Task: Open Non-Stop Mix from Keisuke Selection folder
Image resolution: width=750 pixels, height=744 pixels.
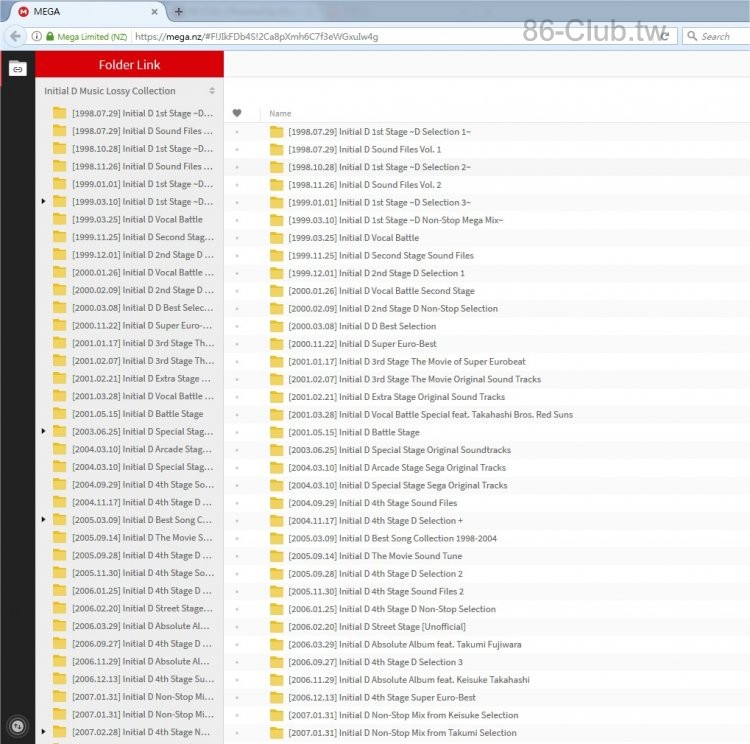Action: 403,715
